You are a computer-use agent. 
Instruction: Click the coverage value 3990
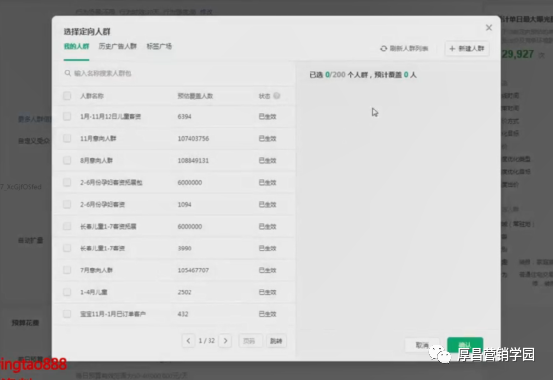click(184, 248)
